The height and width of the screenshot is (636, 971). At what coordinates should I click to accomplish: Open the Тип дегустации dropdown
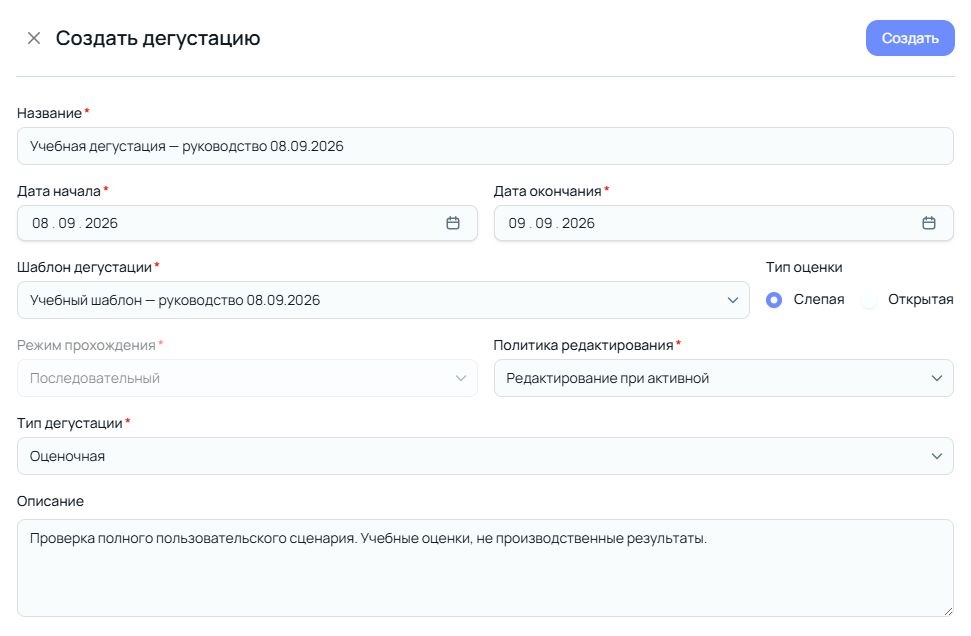485,456
